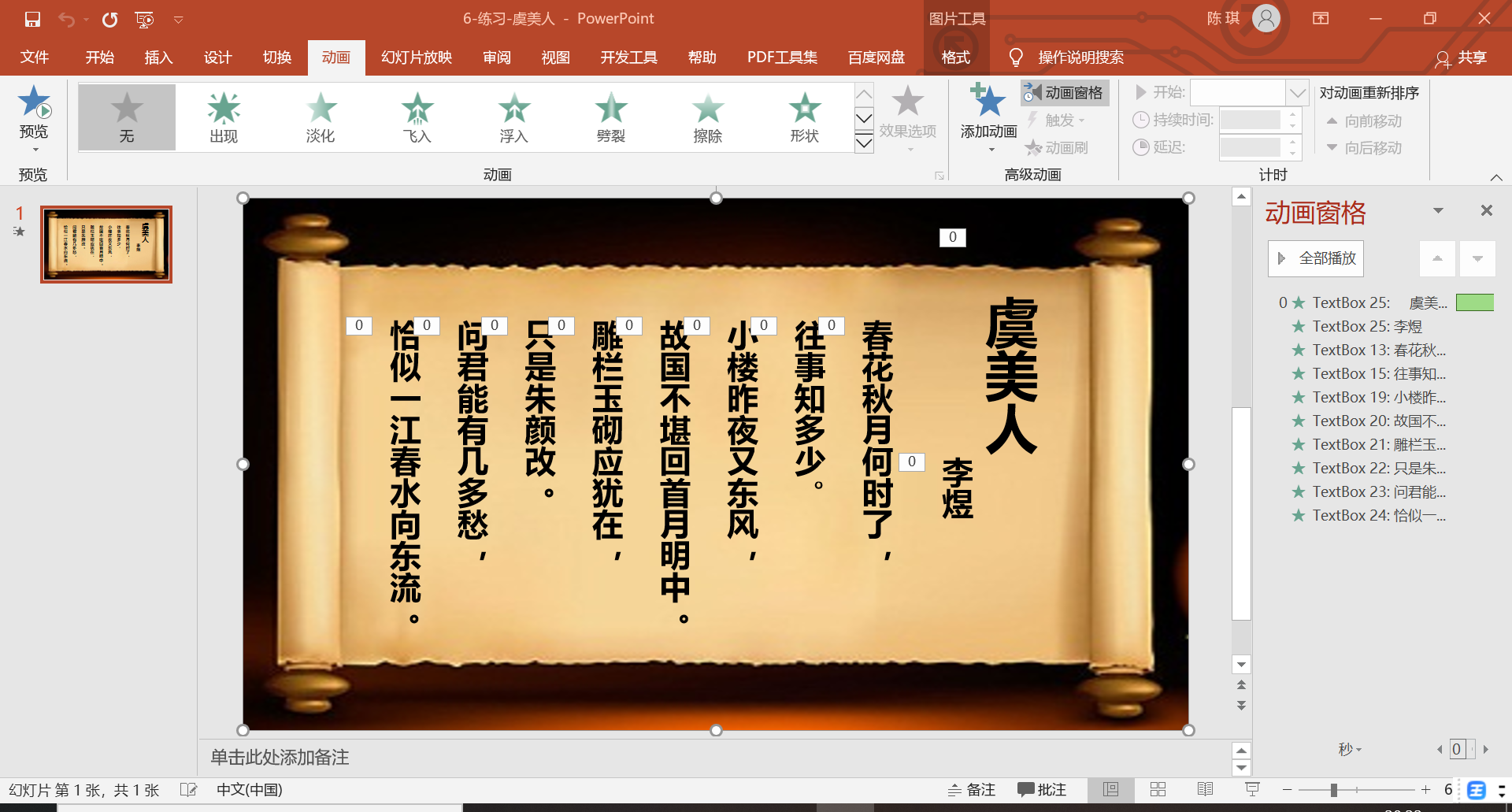Open Animation Pane options dropdown arrow

point(1438,210)
